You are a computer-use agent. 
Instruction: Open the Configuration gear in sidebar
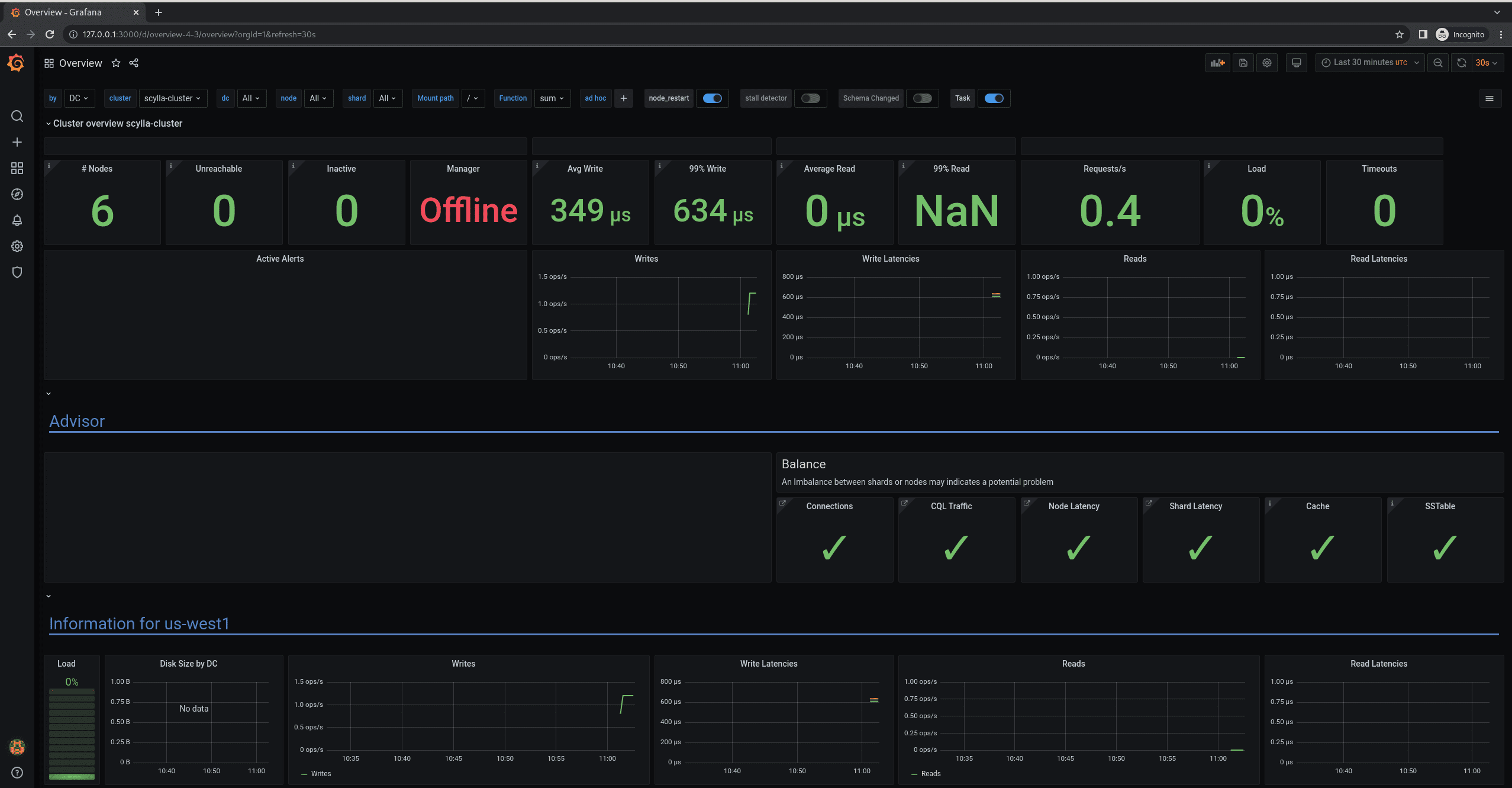pos(17,246)
